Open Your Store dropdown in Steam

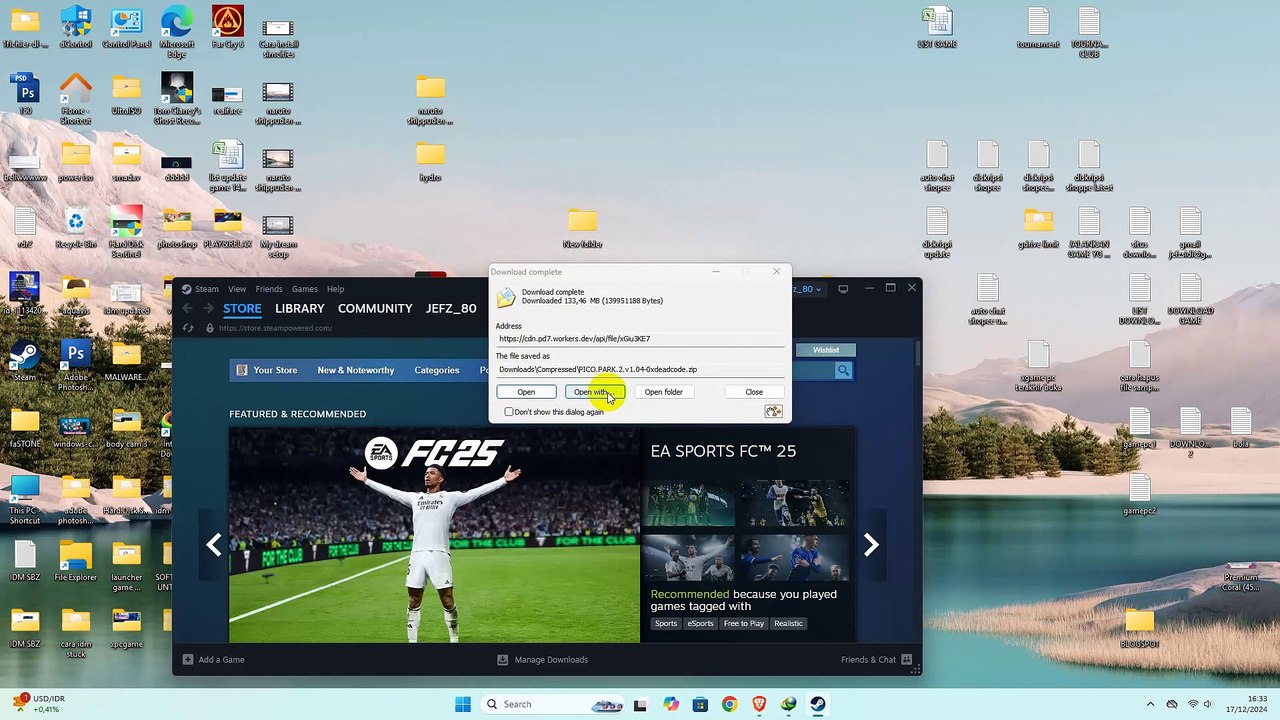(x=267, y=370)
